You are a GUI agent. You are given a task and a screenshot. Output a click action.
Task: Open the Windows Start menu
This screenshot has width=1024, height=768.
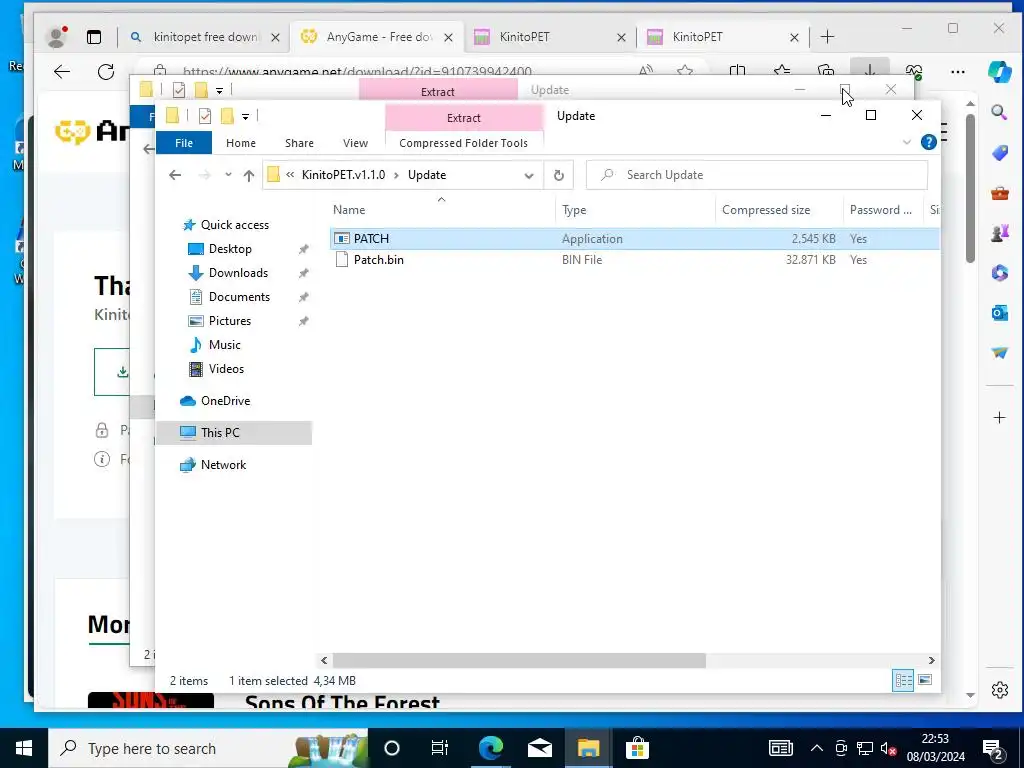click(24, 748)
